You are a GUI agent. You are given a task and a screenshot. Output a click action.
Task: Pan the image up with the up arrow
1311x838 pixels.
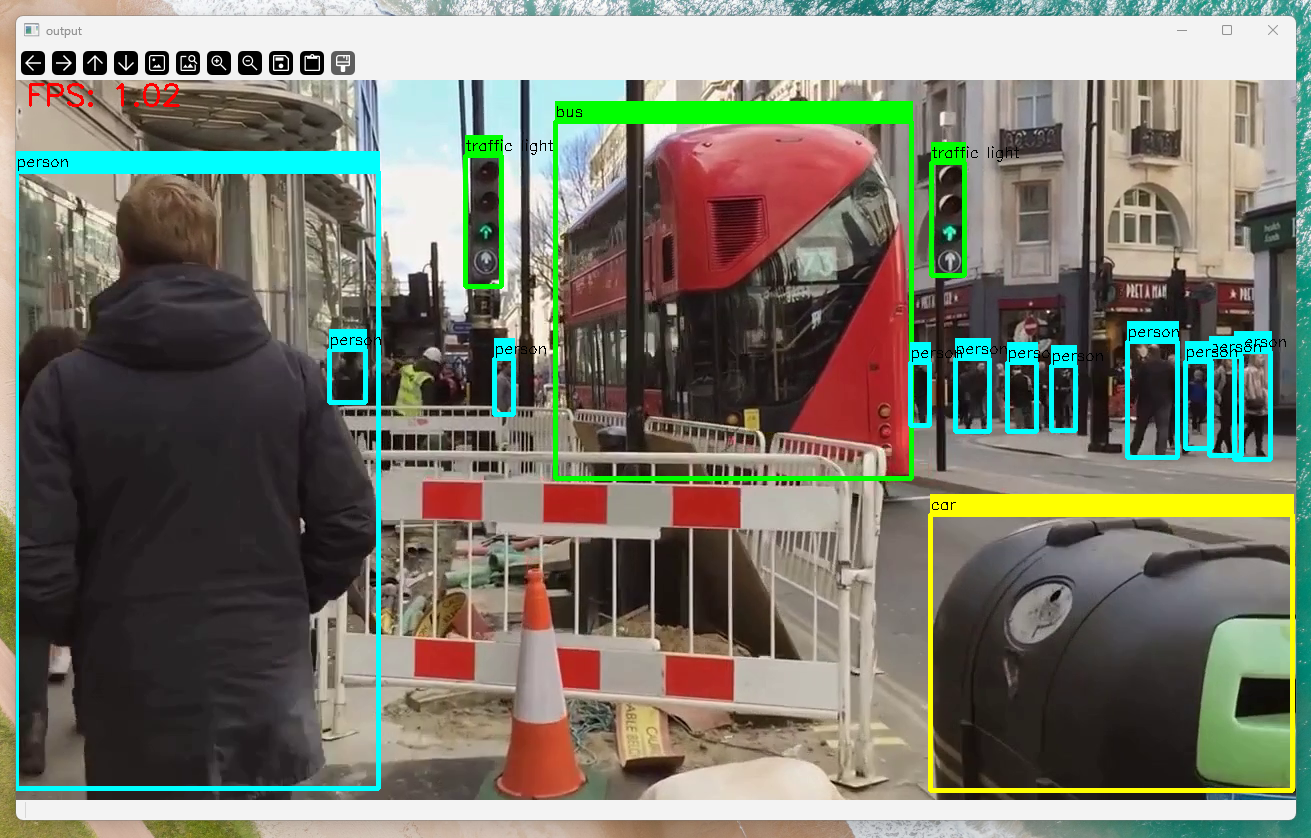[x=95, y=63]
